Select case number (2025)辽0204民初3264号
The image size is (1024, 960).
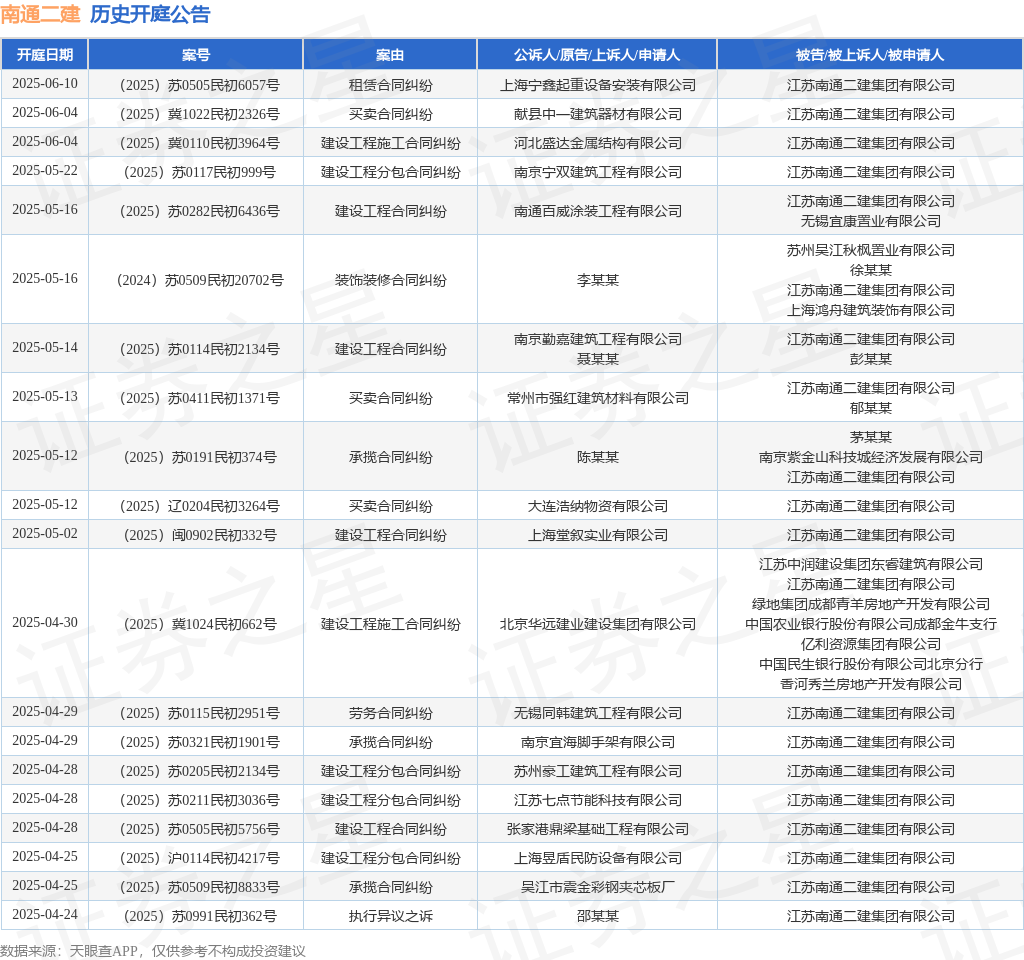click(199, 506)
